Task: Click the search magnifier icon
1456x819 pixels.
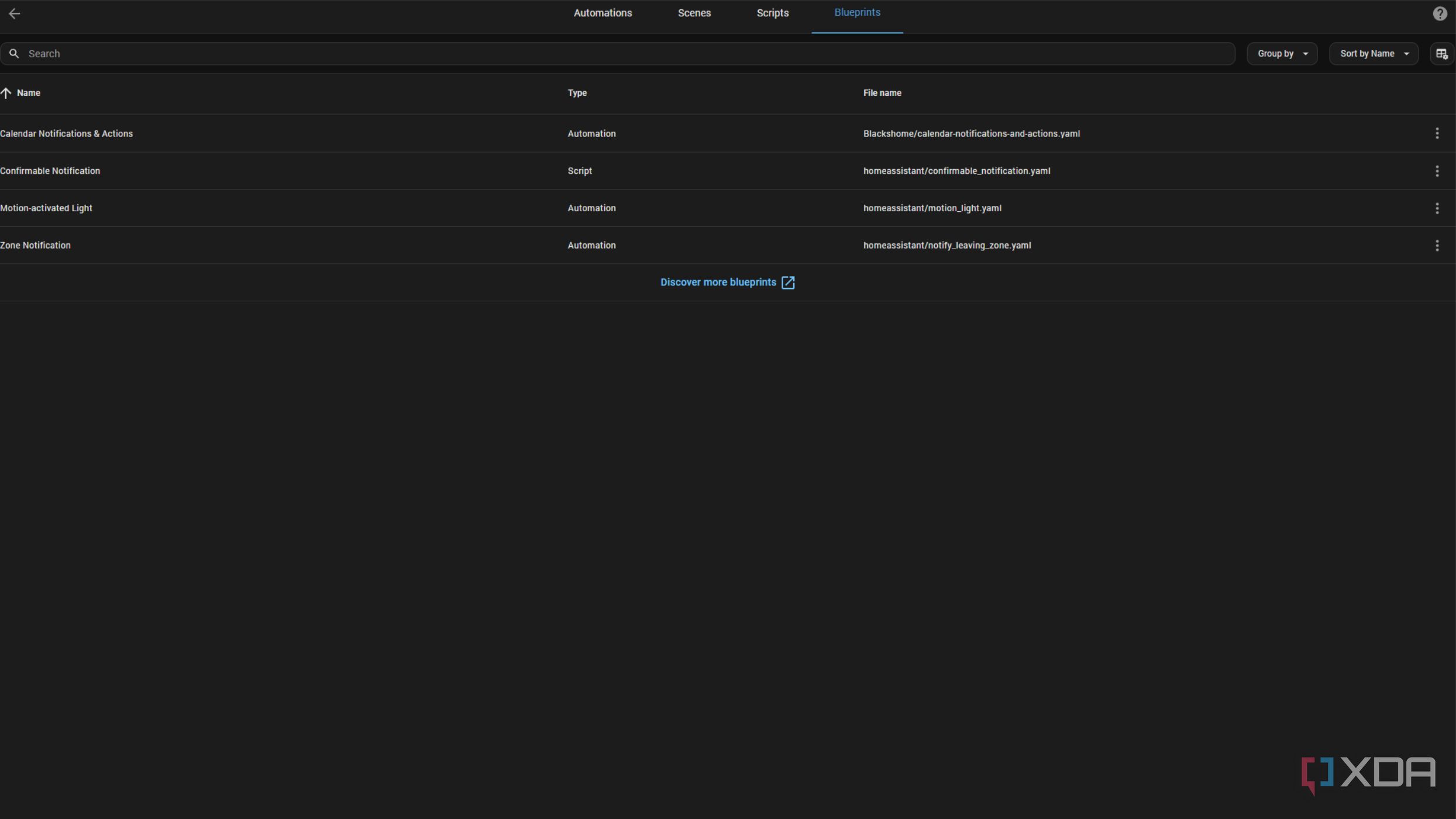Action: click(x=14, y=54)
